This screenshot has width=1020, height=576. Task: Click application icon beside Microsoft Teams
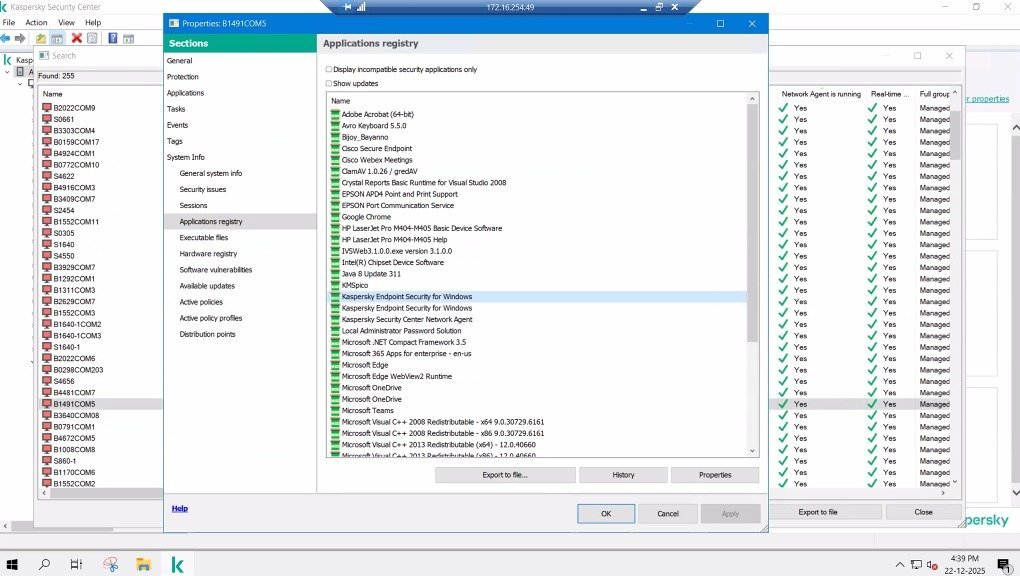pyautogui.click(x=336, y=410)
